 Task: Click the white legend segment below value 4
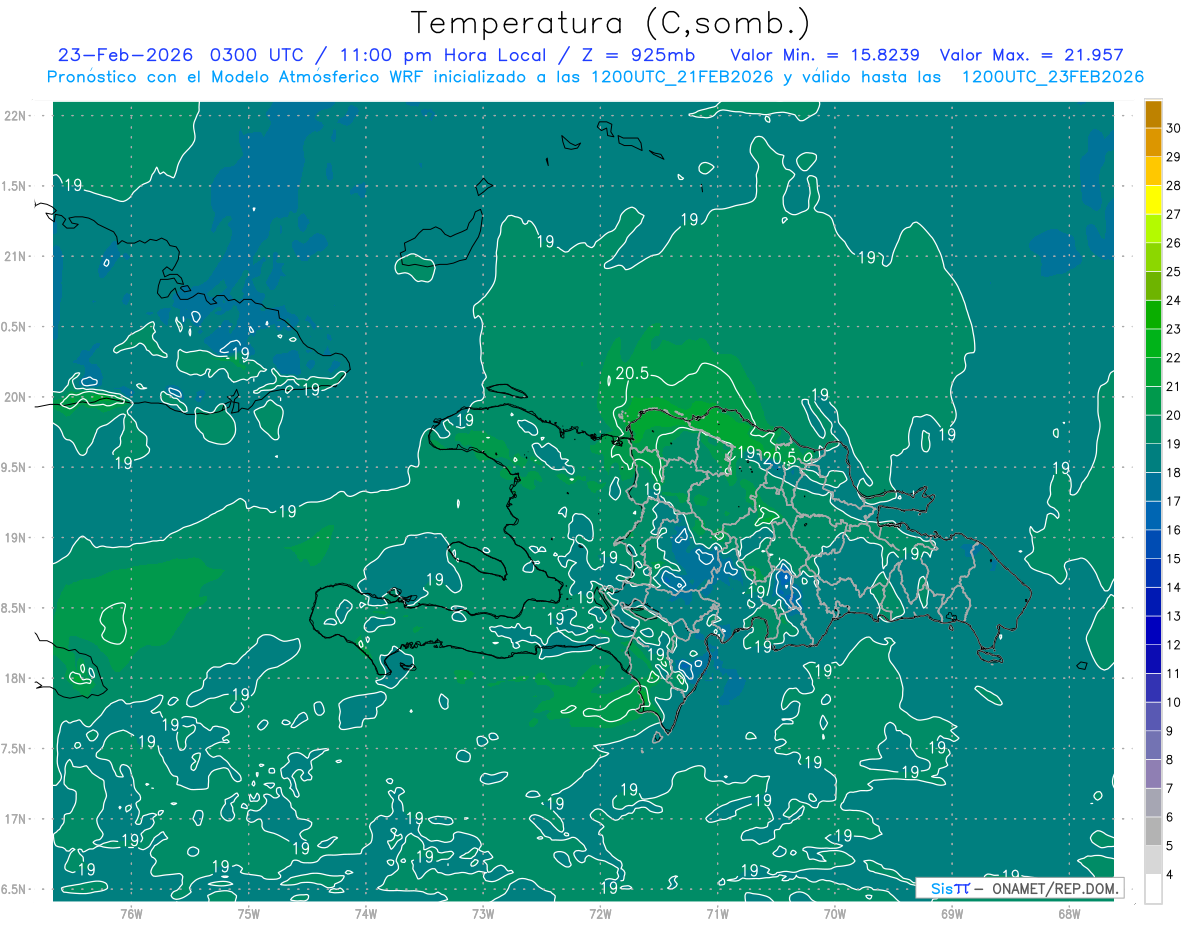[x=1153, y=889]
